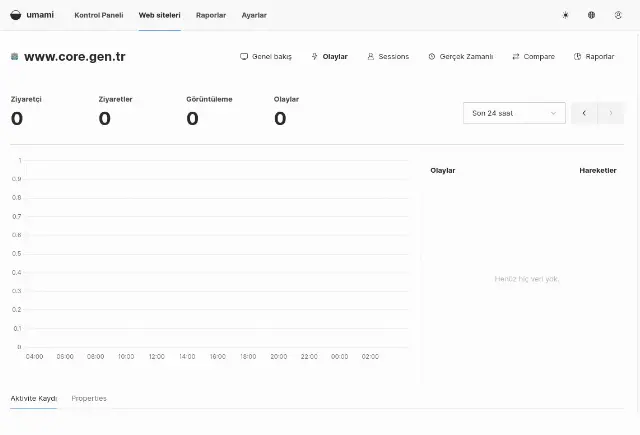Click the Ziyaretçi metric value
Screen dimensions: 640x435
tap(17, 119)
